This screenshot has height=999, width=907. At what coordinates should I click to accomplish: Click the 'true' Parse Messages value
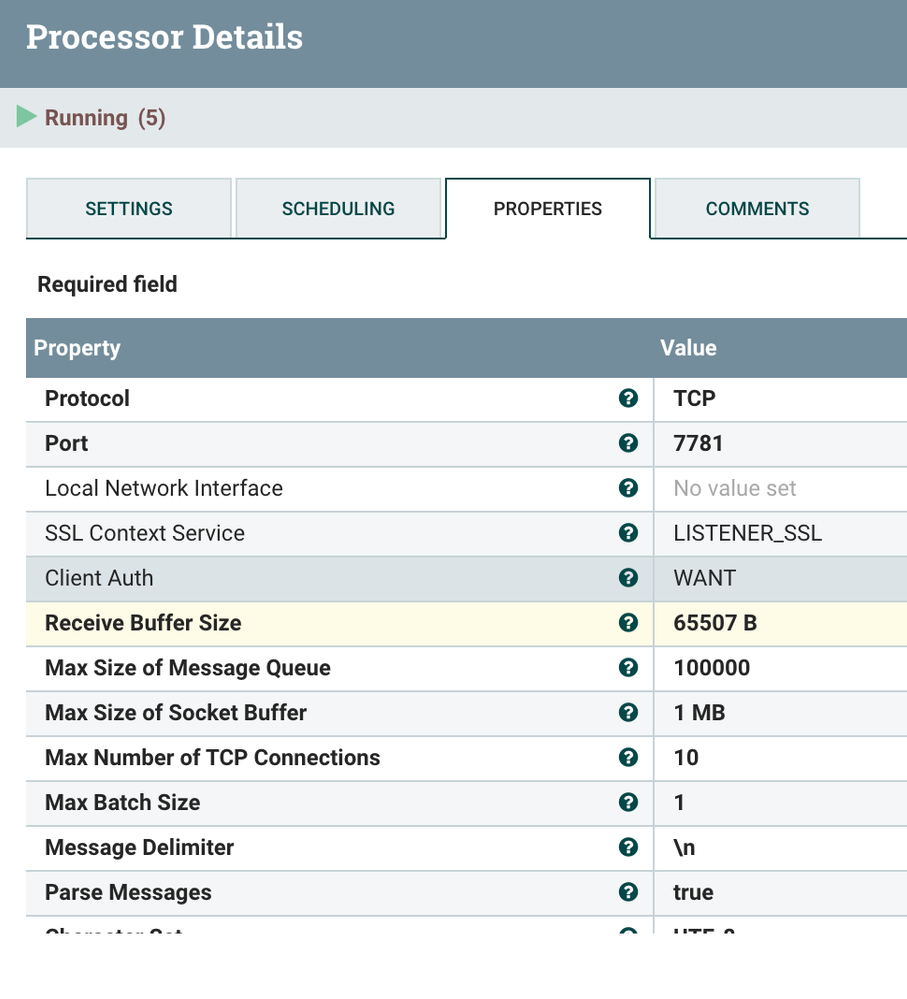pyautogui.click(x=693, y=893)
